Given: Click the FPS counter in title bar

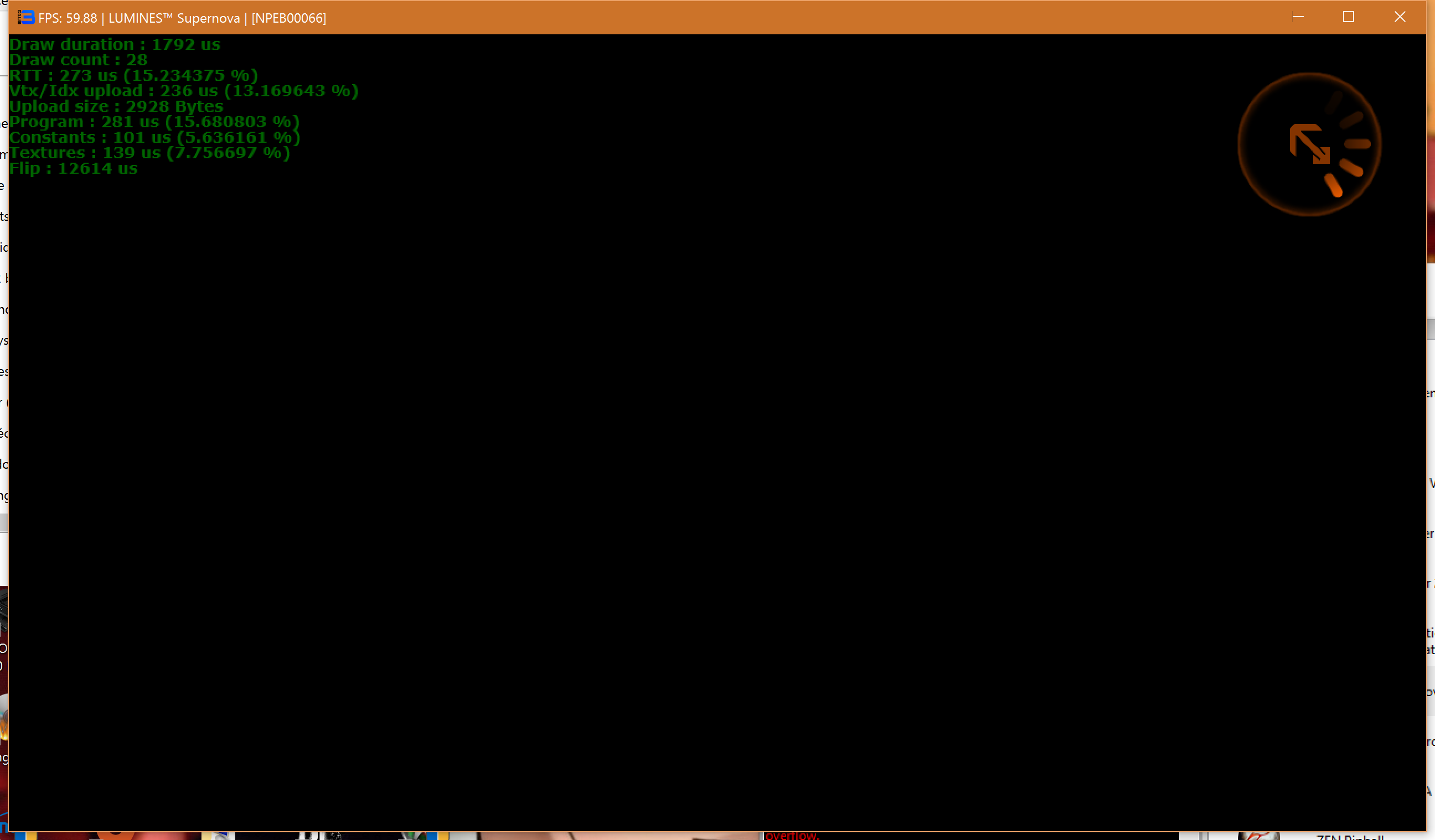Looking at the screenshot, I should tap(67, 18).
